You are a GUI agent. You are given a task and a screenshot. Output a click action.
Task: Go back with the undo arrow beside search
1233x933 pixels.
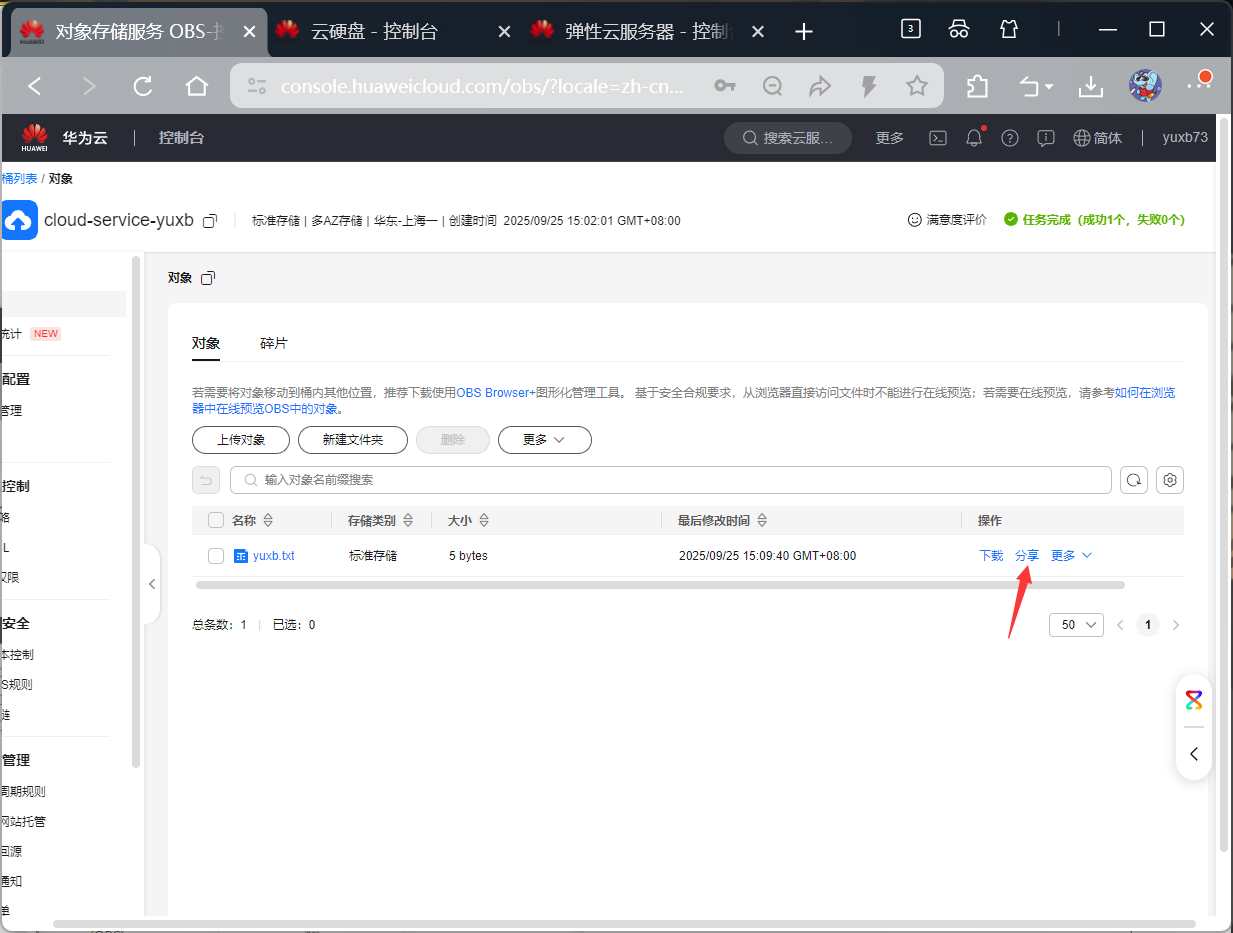click(x=206, y=480)
